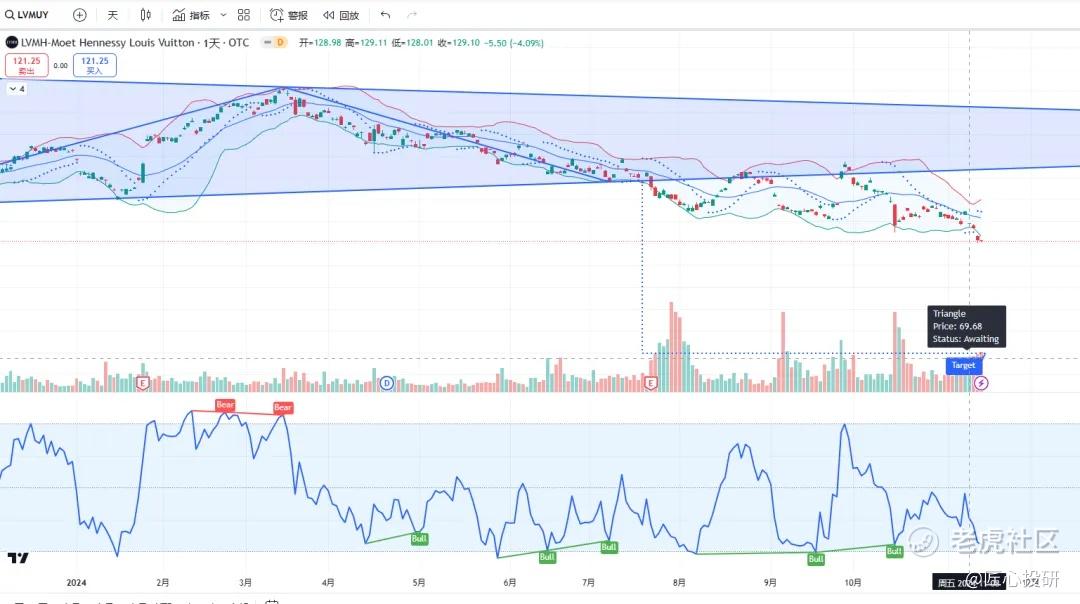Click the 10月 label on time axis

(853, 583)
